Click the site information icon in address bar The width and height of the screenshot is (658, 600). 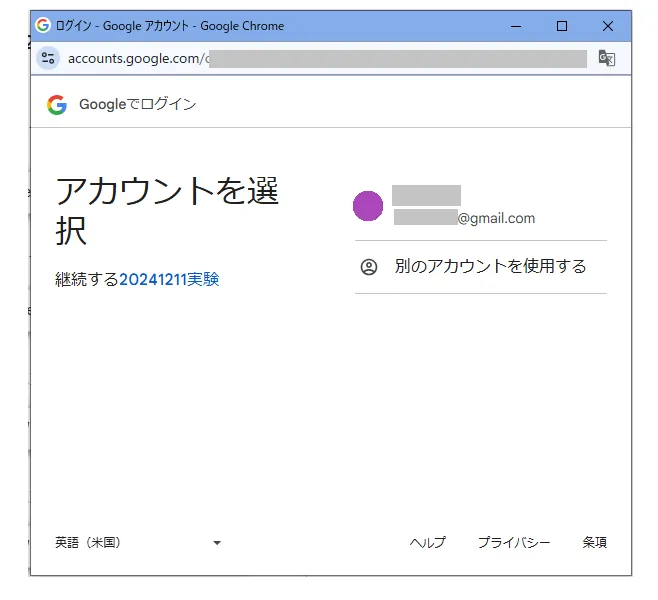pyautogui.click(x=48, y=58)
